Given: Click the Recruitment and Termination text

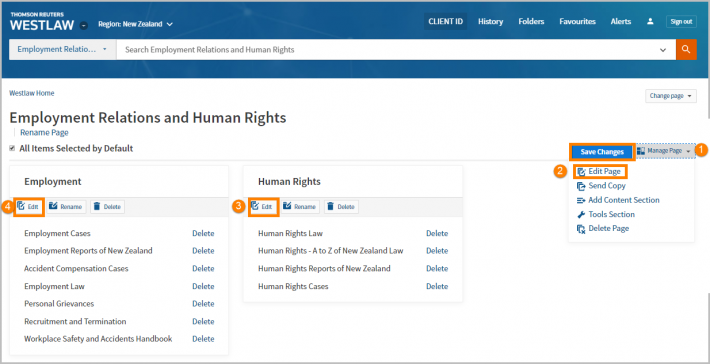Looking at the screenshot, I should click(75, 321).
